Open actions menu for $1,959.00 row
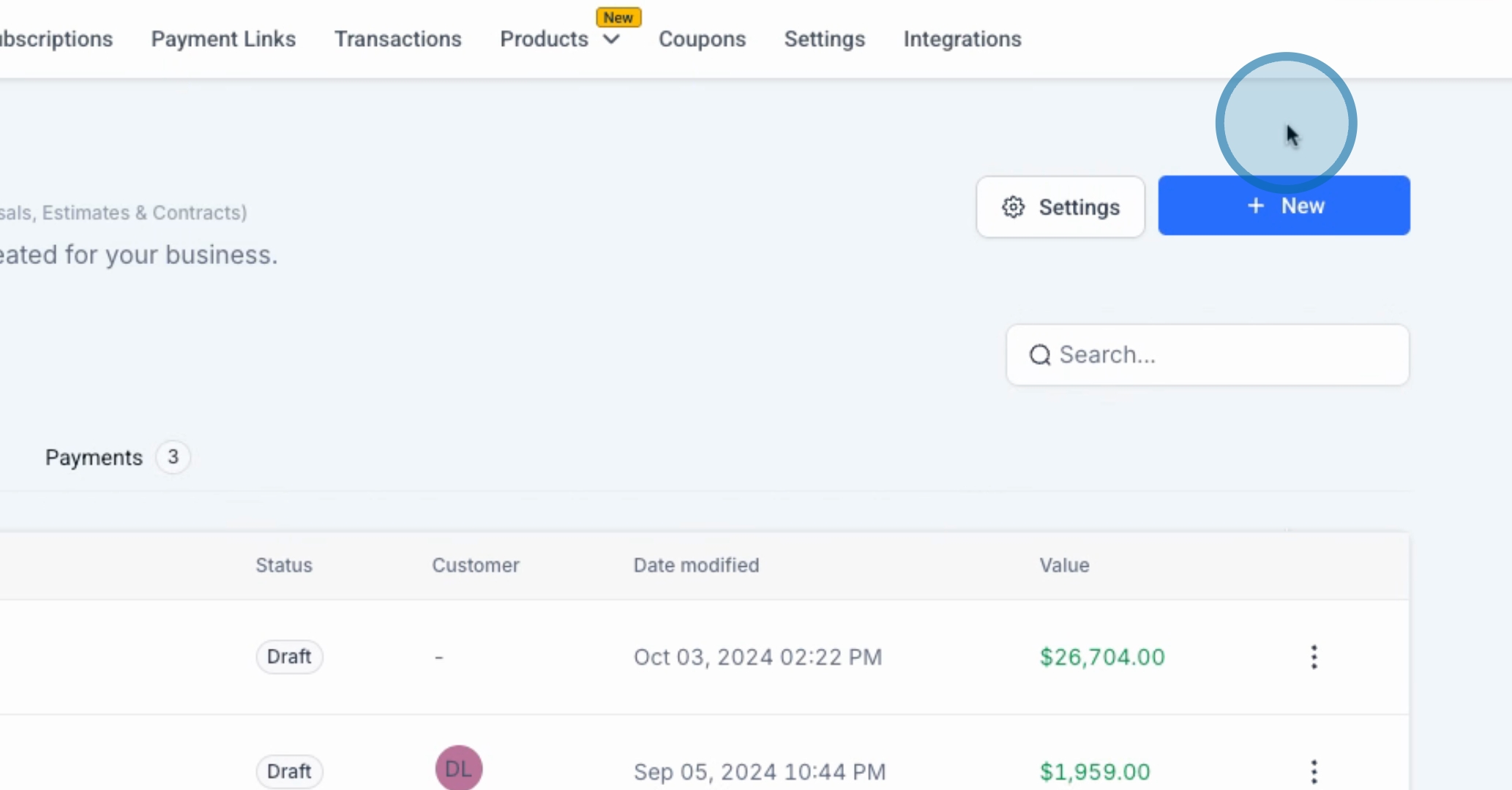Viewport: 1512px width, 790px height. (x=1314, y=772)
